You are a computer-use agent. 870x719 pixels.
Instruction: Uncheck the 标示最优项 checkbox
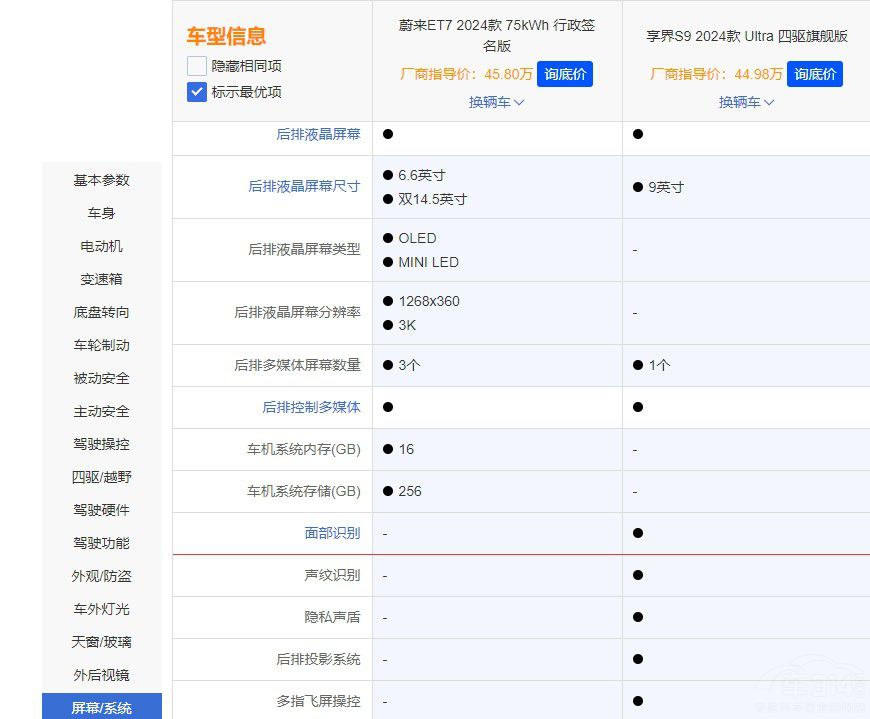click(196, 92)
